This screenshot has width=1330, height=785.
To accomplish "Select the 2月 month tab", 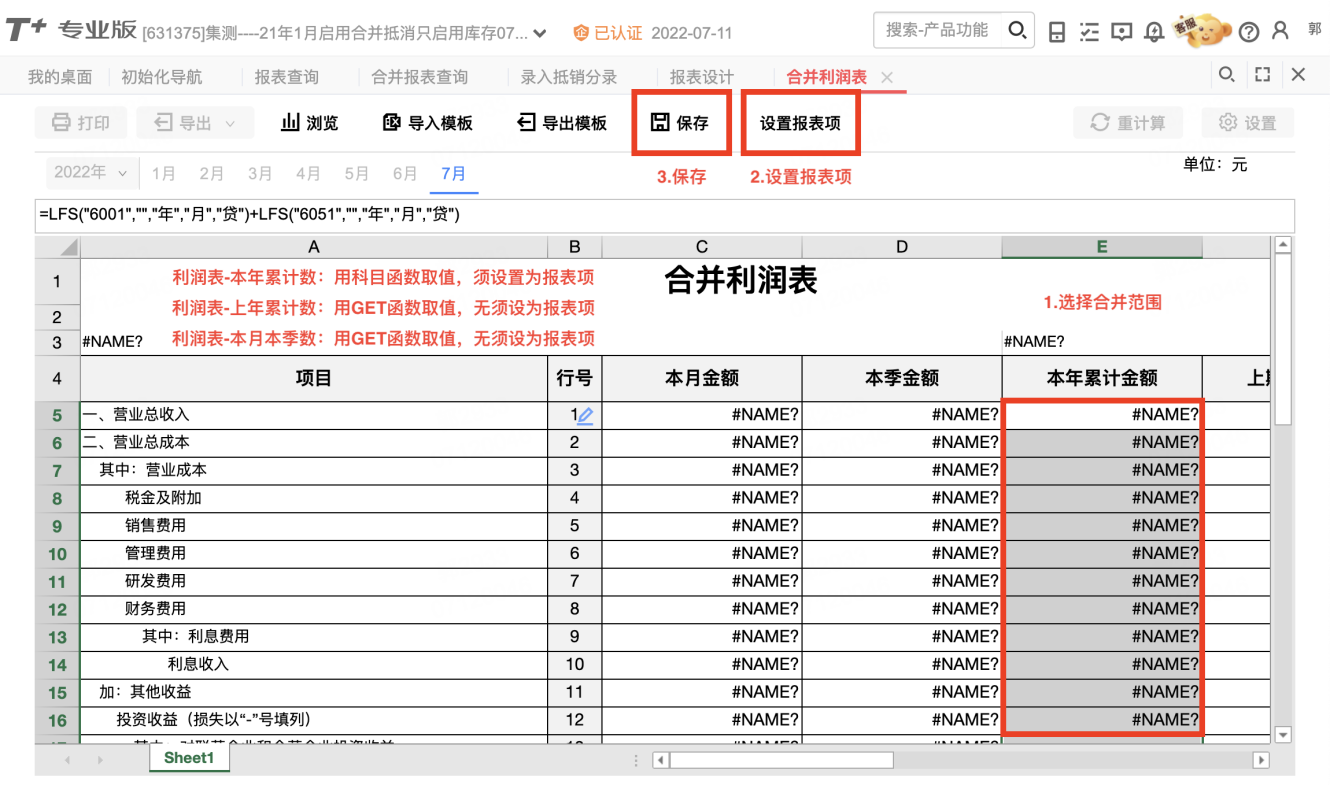I will tap(212, 174).
